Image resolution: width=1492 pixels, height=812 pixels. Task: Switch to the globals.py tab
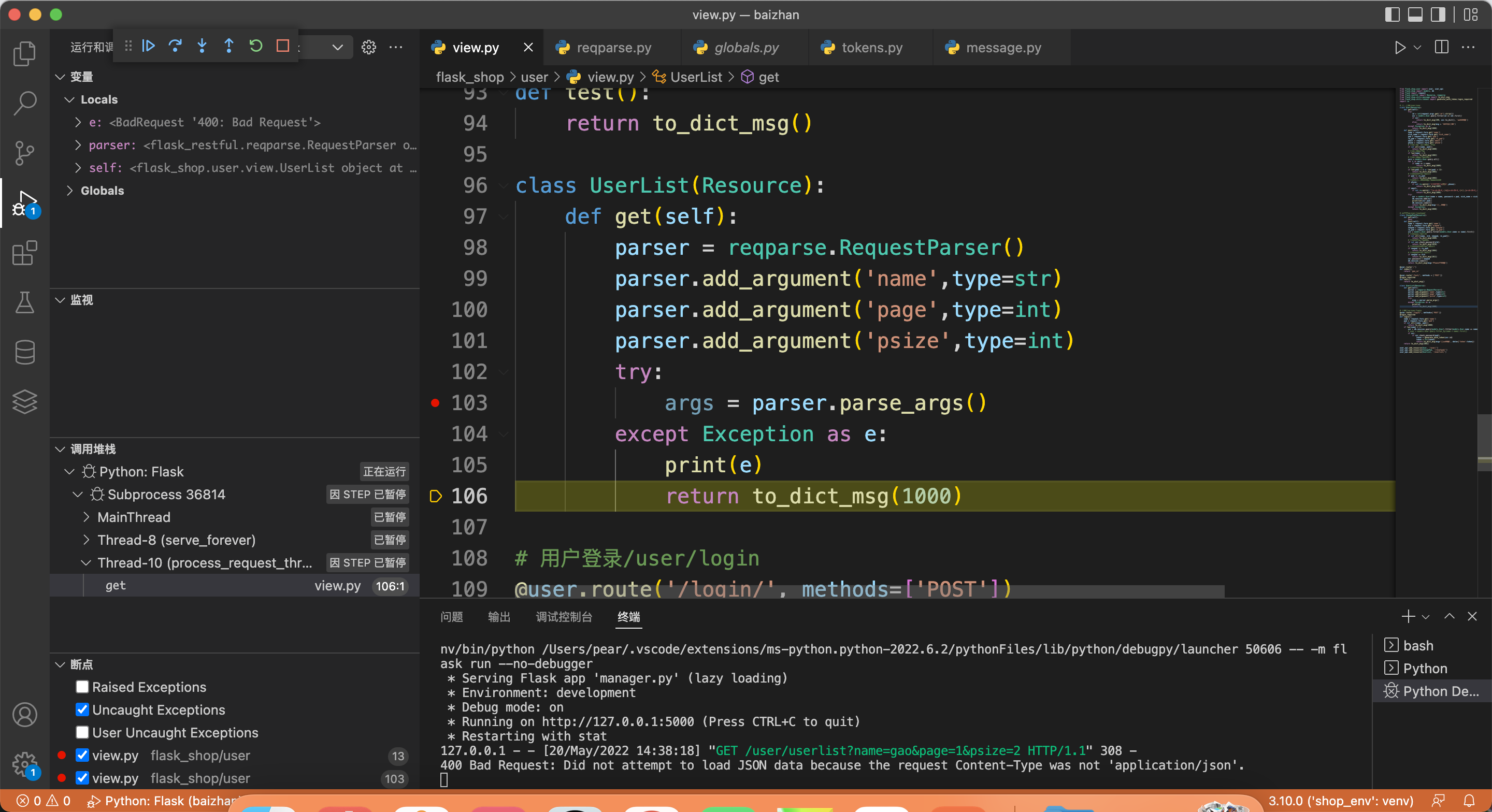point(745,48)
